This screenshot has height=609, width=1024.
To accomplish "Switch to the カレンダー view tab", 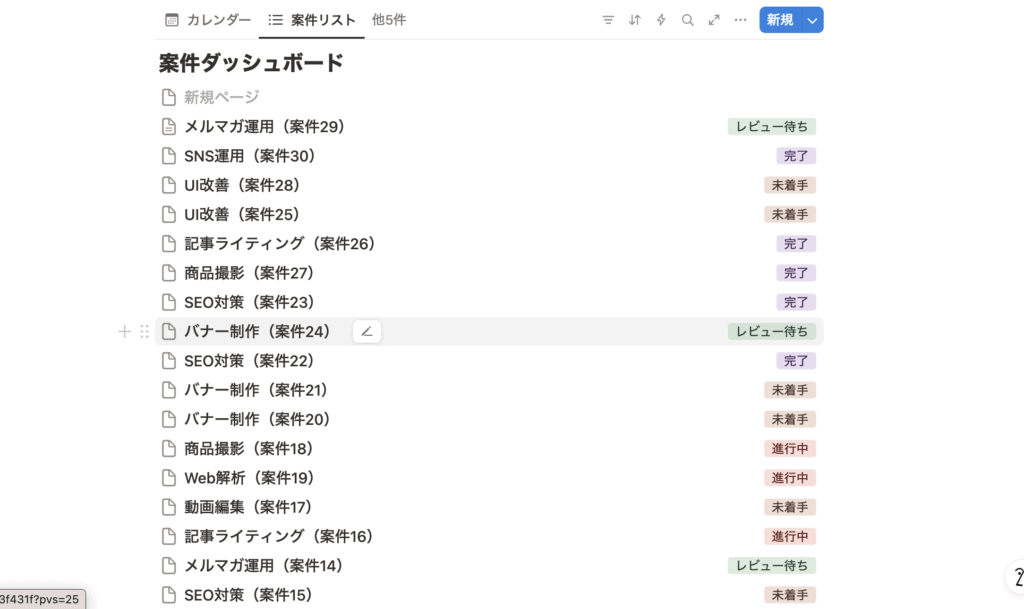I will [x=208, y=20].
